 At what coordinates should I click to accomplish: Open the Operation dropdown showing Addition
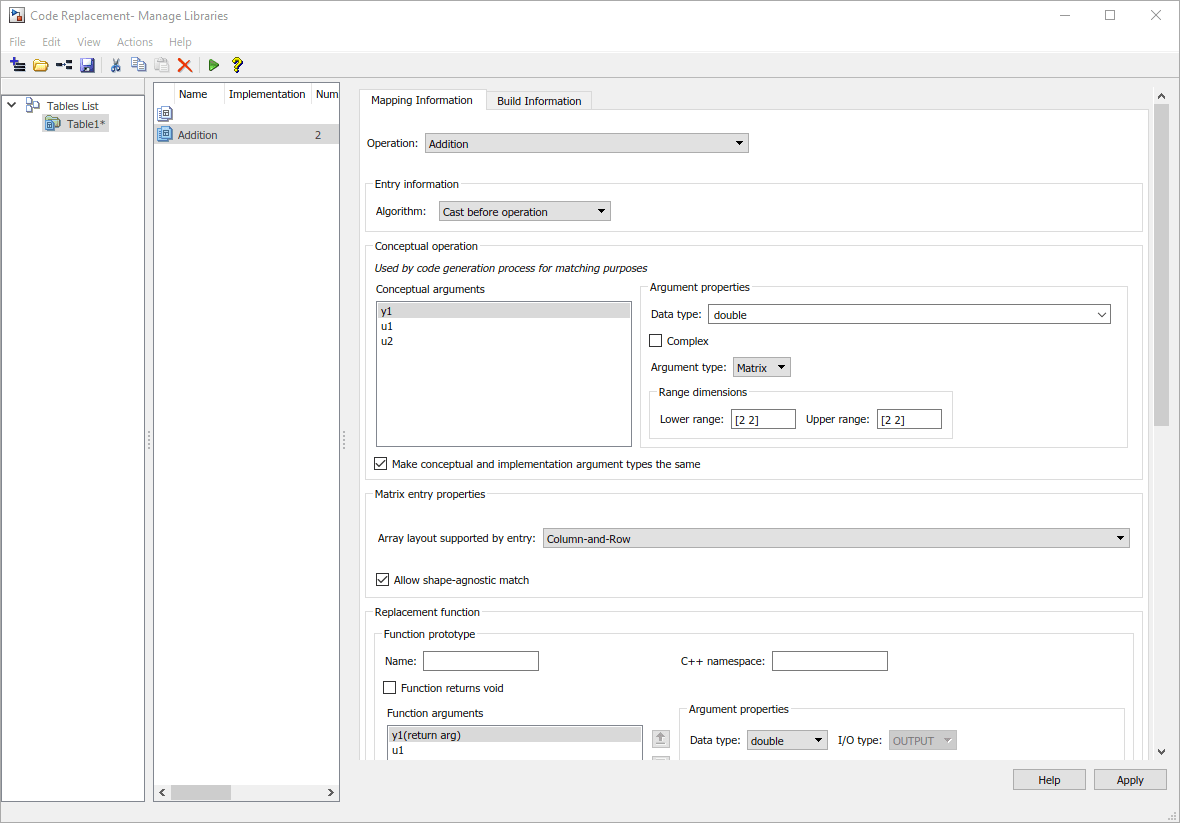[x=587, y=144]
